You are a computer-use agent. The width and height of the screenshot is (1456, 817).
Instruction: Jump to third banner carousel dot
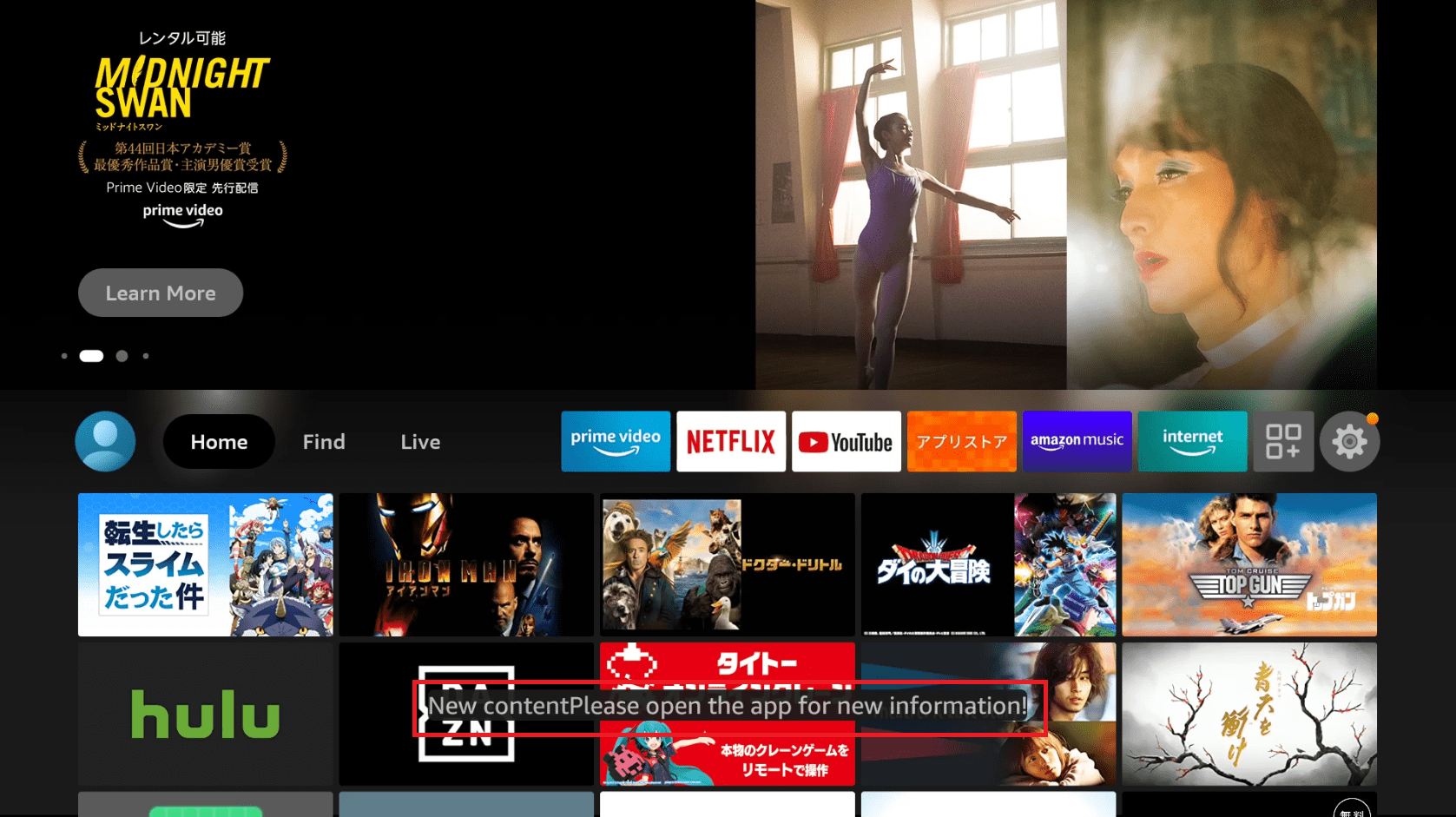[x=122, y=356]
